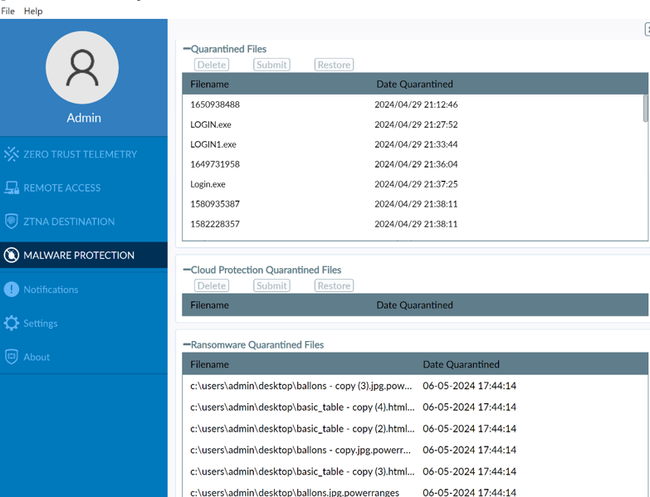Viewport: 650px width, 497px height.
Task: Open the Help menu
Action: pos(33,11)
